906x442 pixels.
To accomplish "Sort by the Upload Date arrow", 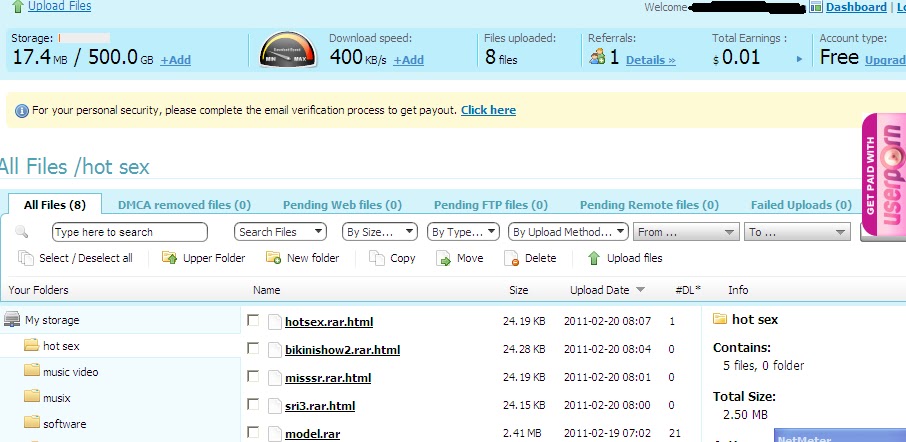I will point(640,290).
